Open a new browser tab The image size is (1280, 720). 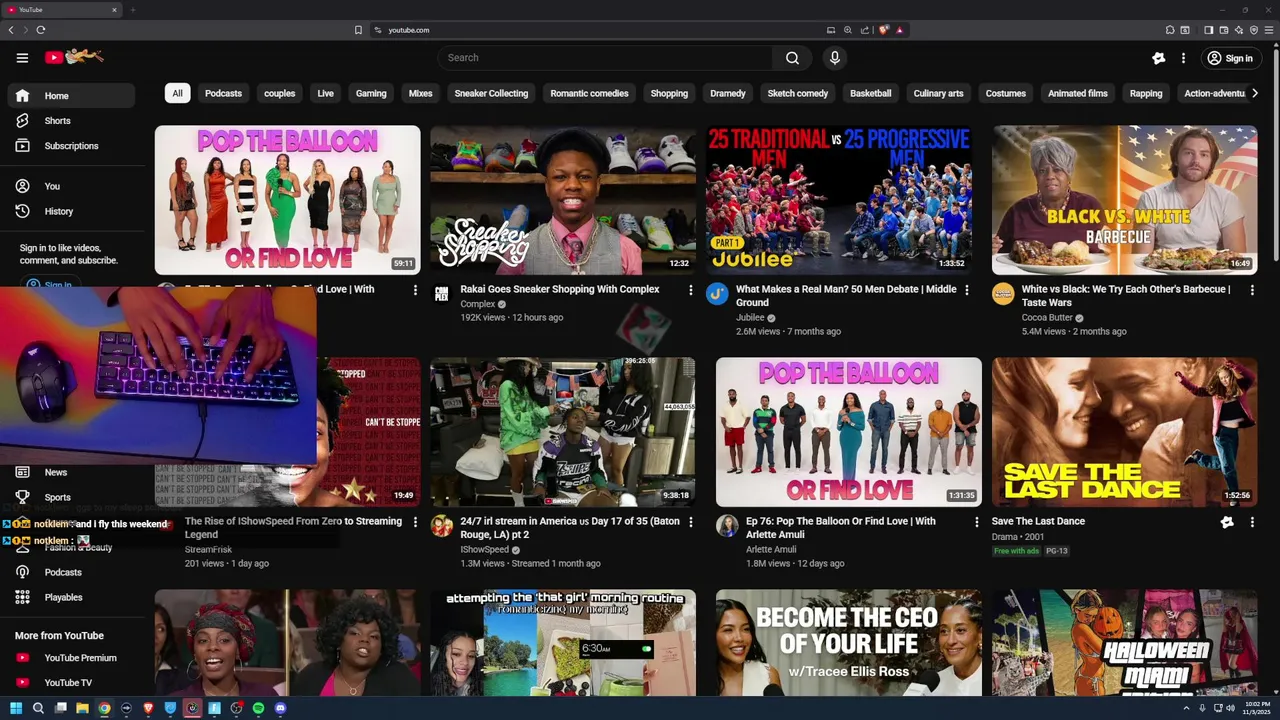pos(132,10)
